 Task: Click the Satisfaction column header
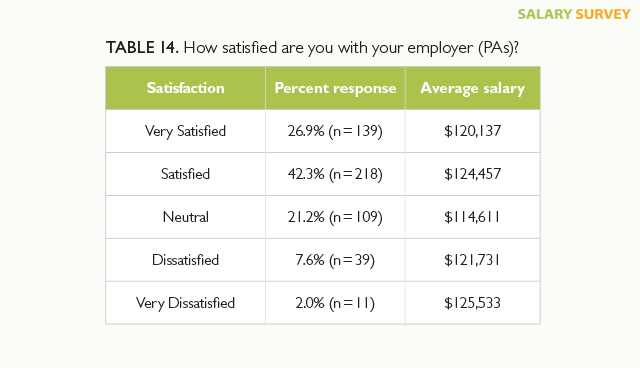tap(185, 88)
